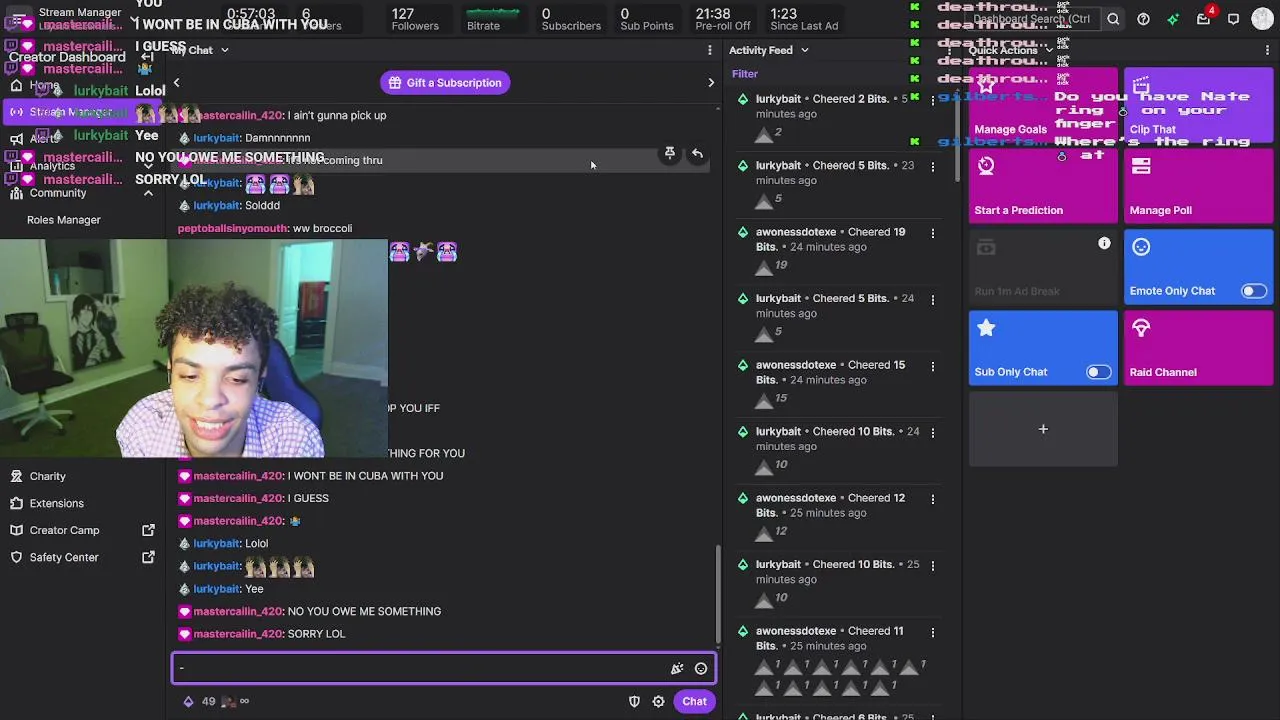Open chat settings gear icon

tap(658, 702)
